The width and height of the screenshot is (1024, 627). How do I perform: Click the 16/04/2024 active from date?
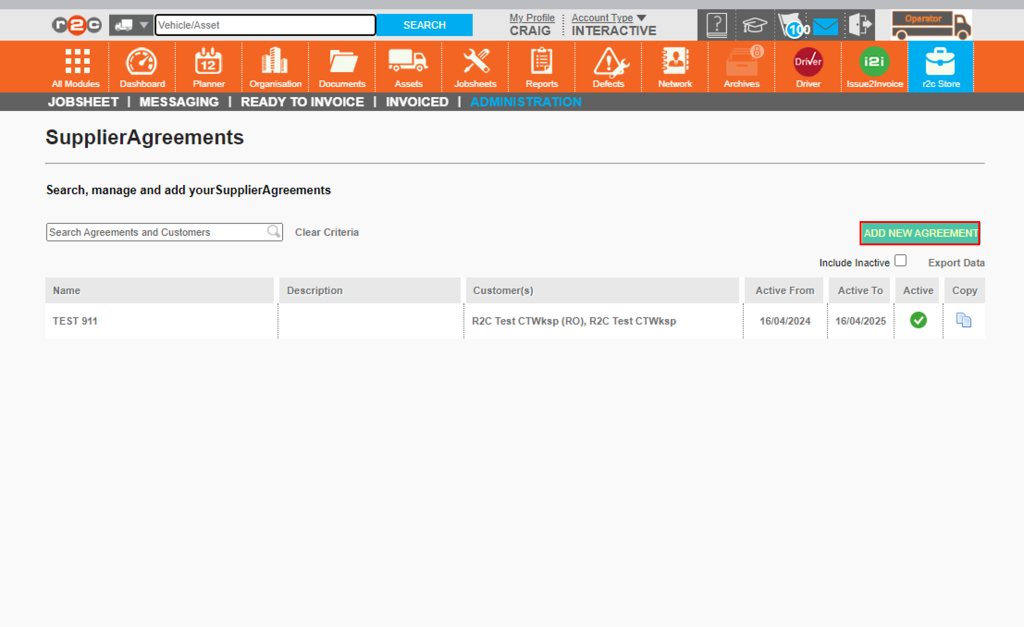pyautogui.click(x=785, y=321)
